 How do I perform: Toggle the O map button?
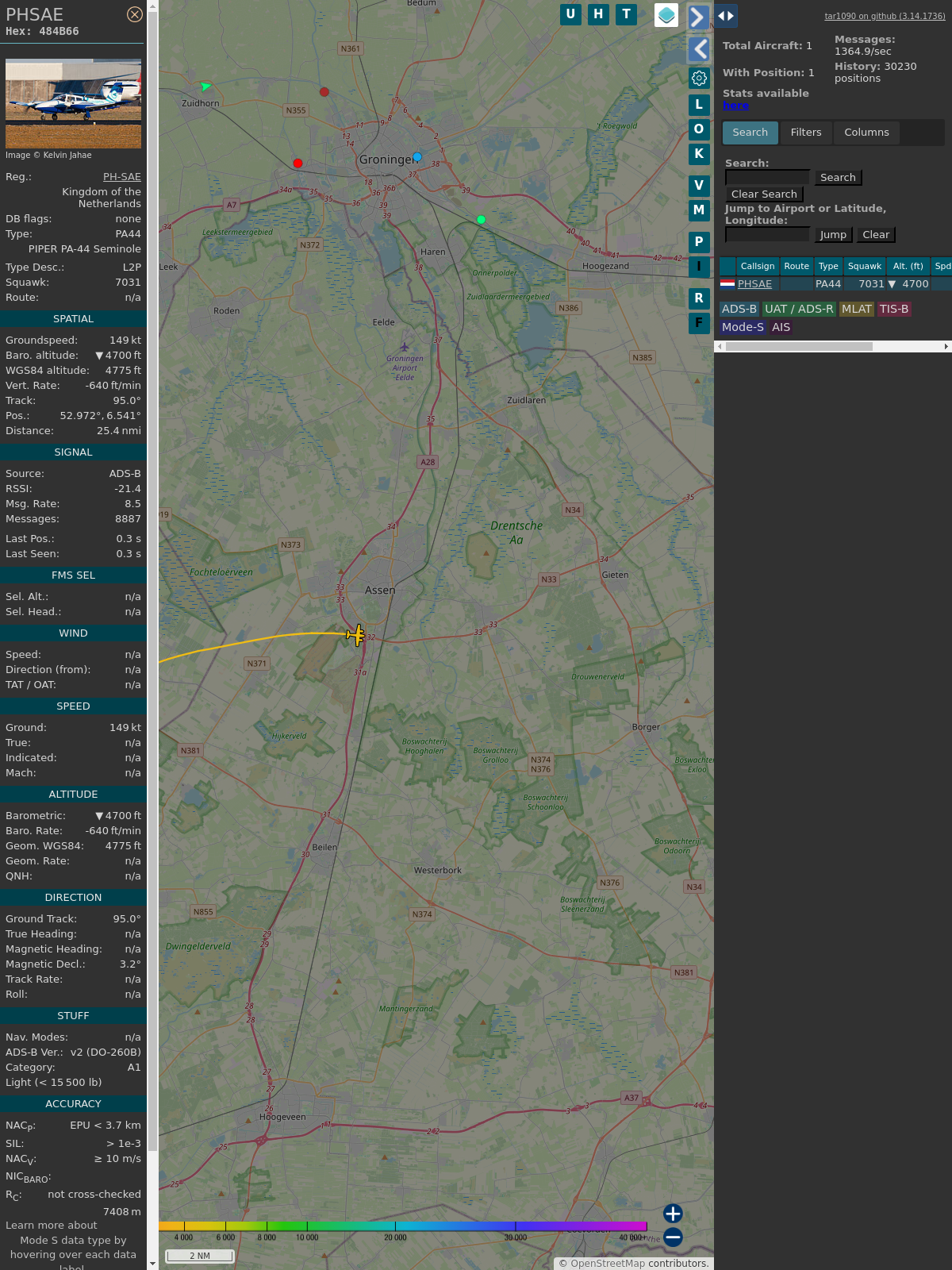(x=699, y=129)
